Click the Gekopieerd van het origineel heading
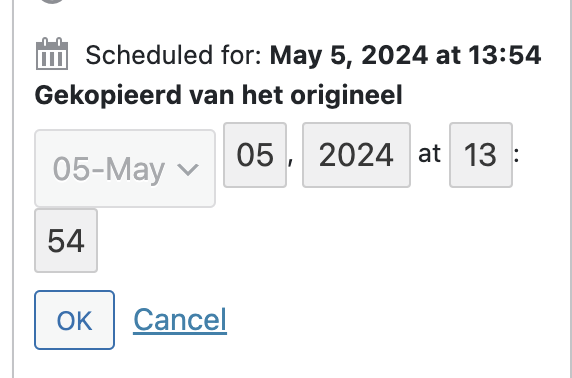572x378 pixels. pyautogui.click(x=219, y=96)
